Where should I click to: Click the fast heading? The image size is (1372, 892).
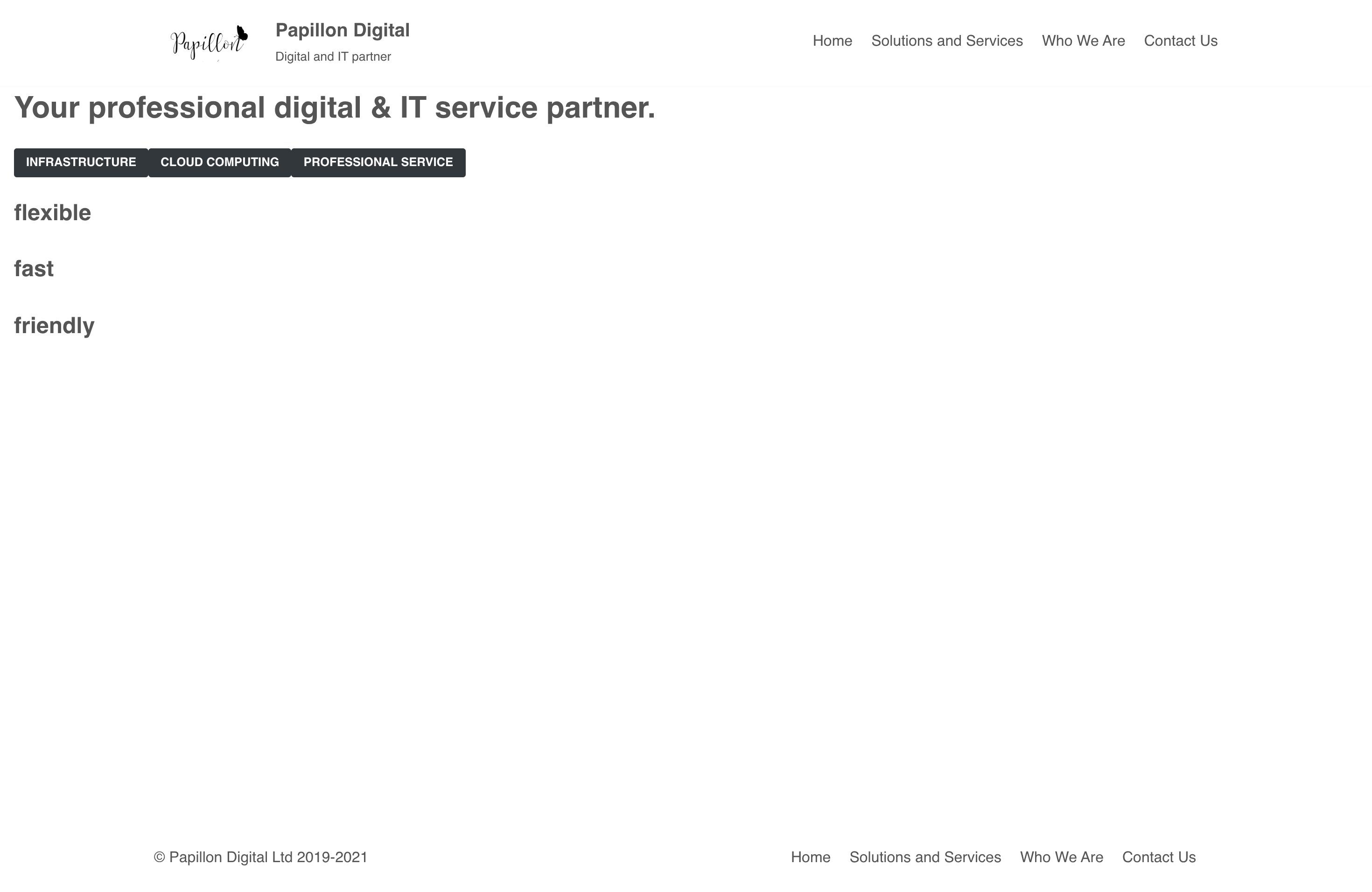(34, 268)
